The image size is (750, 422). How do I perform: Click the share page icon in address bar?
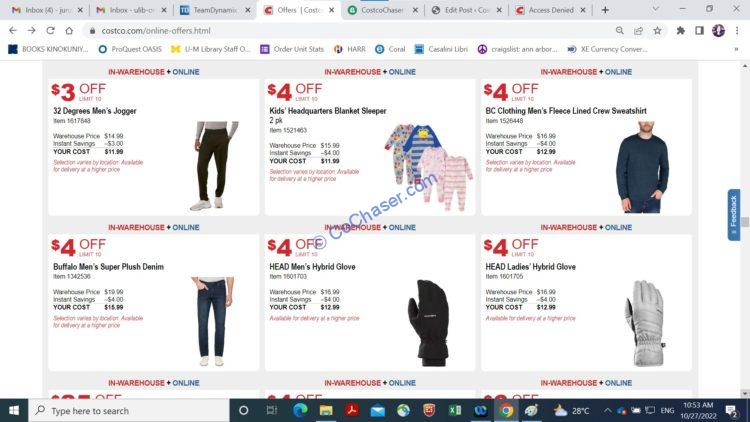pos(639,31)
